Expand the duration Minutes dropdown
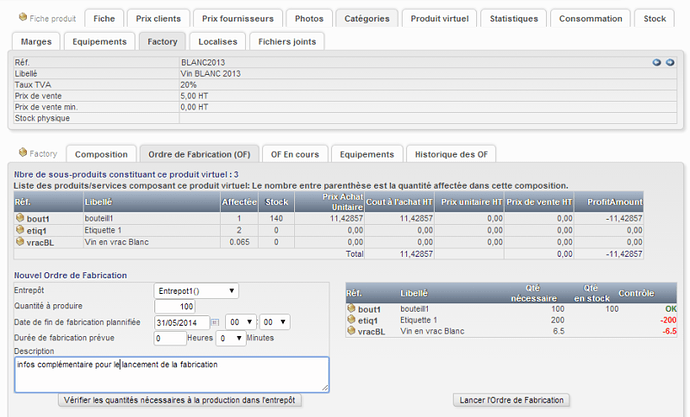Viewport: 690px width, 417px height. click(x=227, y=339)
